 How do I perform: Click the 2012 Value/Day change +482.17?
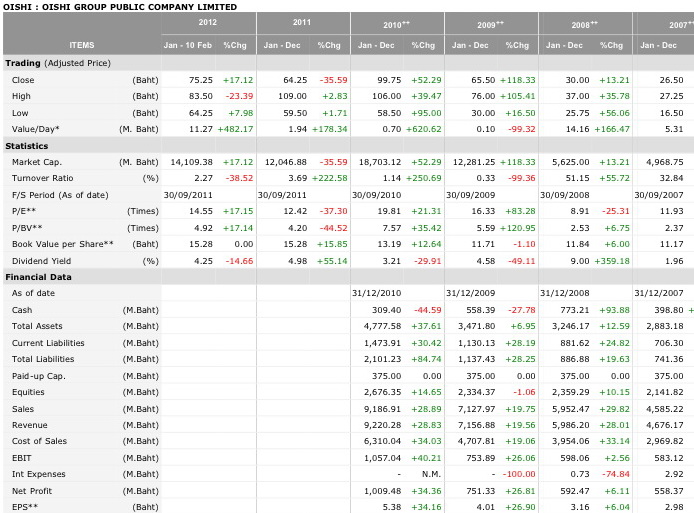point(235,129)
